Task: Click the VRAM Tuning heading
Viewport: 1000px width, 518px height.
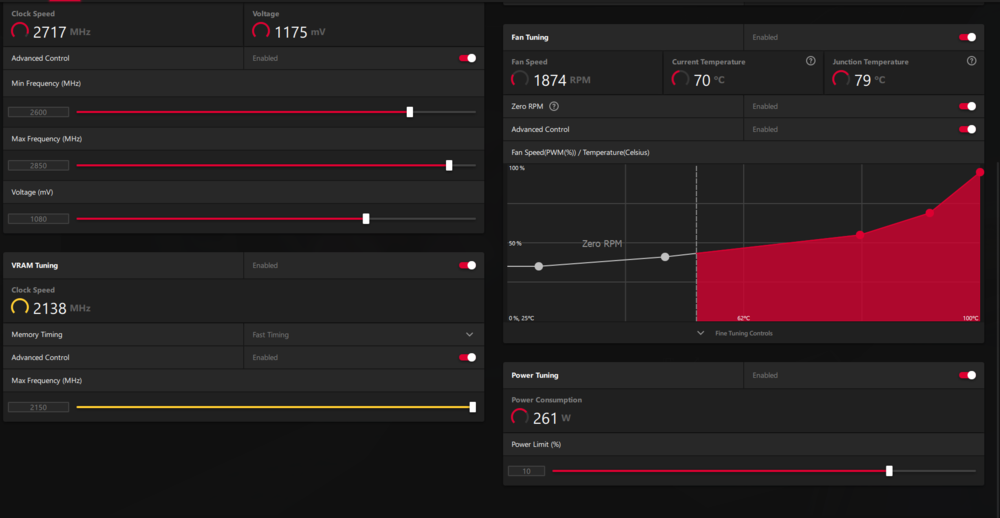Action: pyautogui.click(x=34, y=265)
